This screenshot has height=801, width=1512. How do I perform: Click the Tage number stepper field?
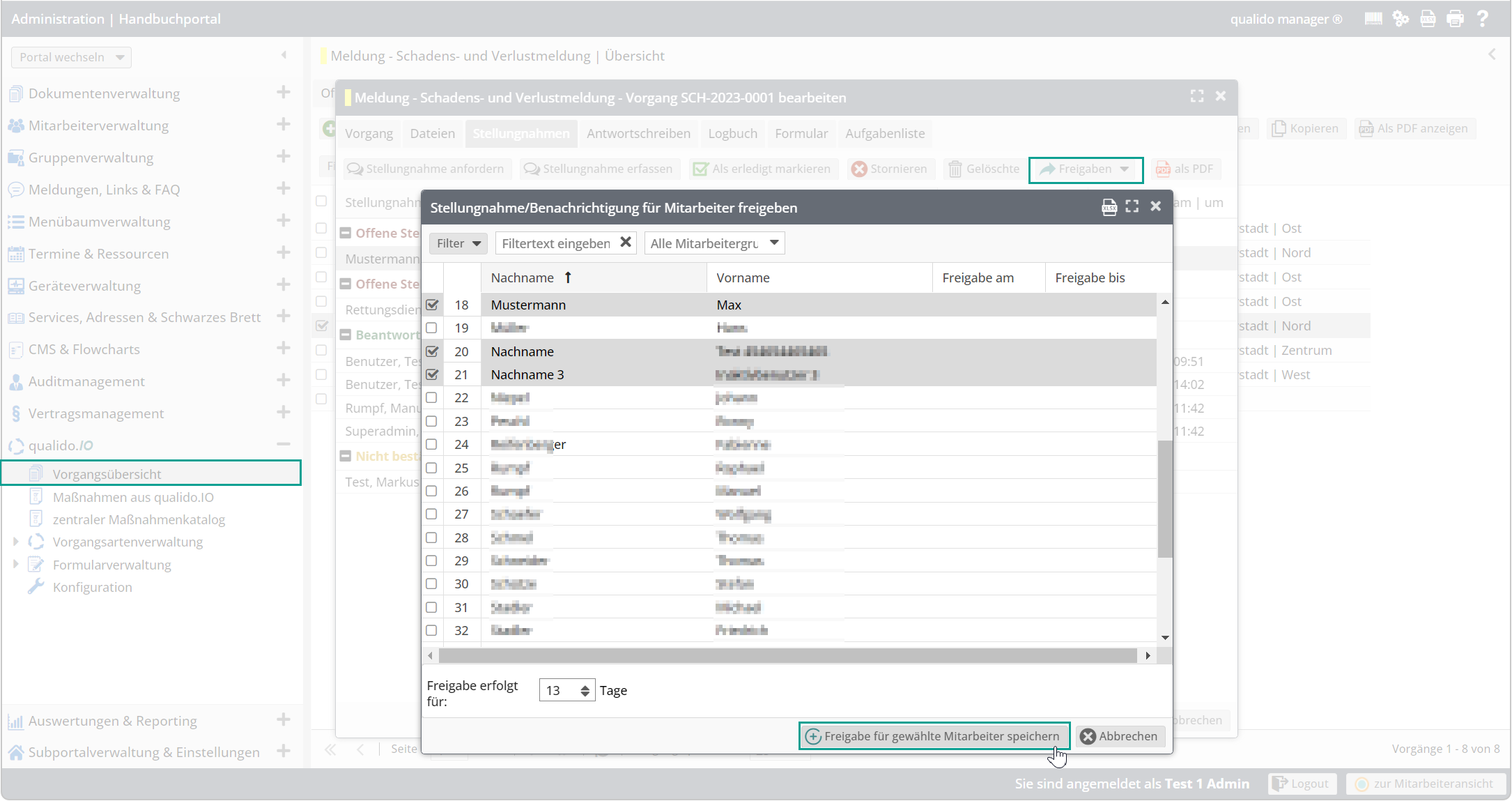tap(566, 690)
